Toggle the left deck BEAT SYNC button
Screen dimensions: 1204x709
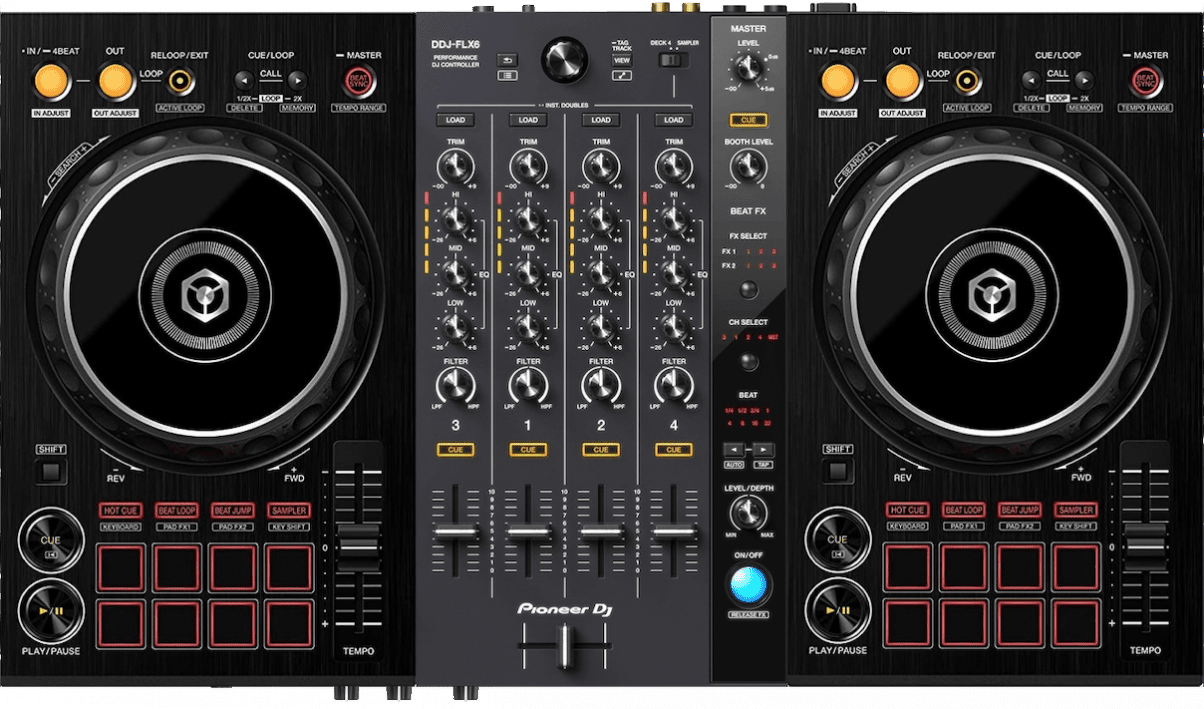point(359,80)
